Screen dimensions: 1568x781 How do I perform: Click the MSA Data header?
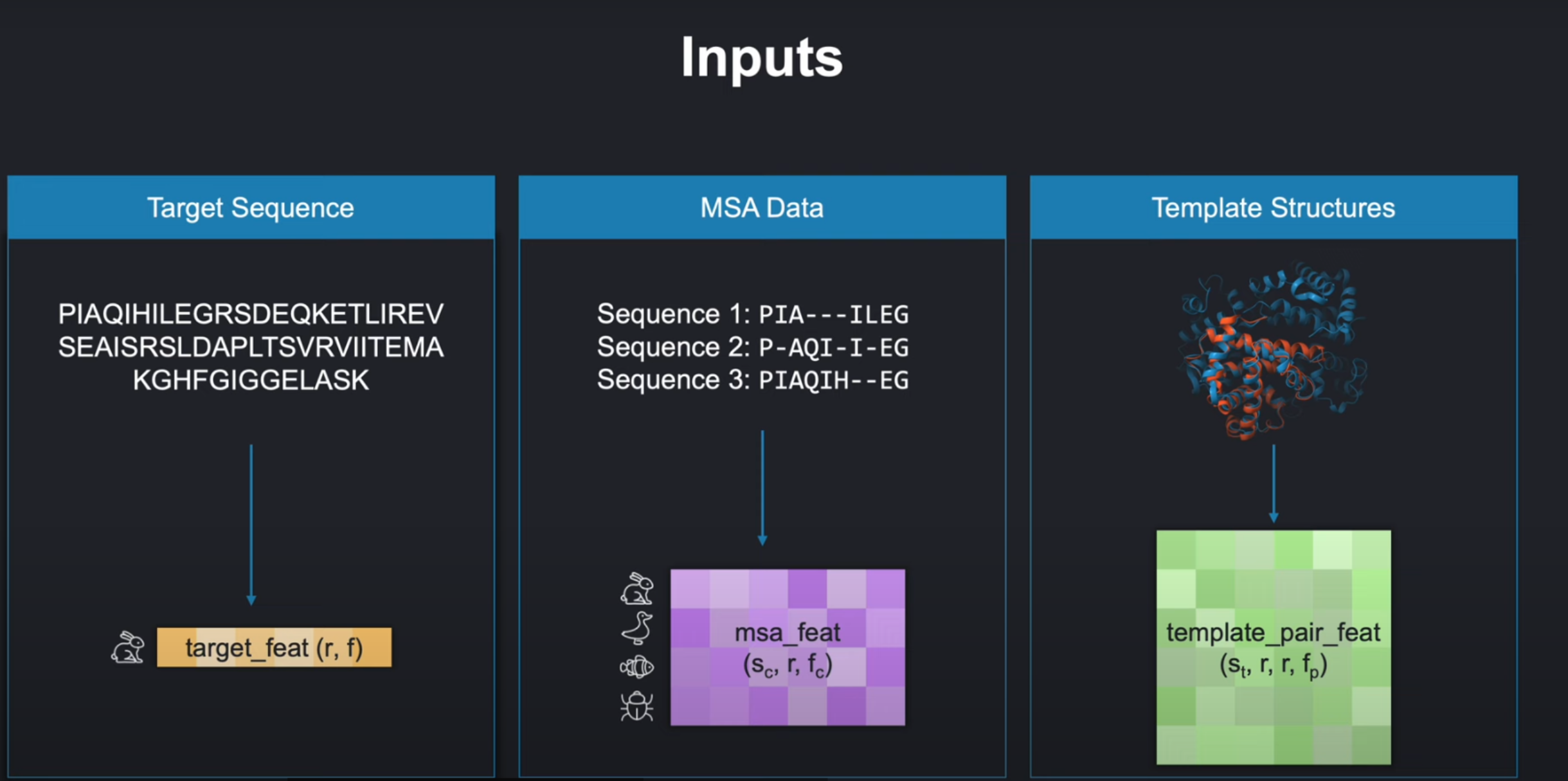762,208
